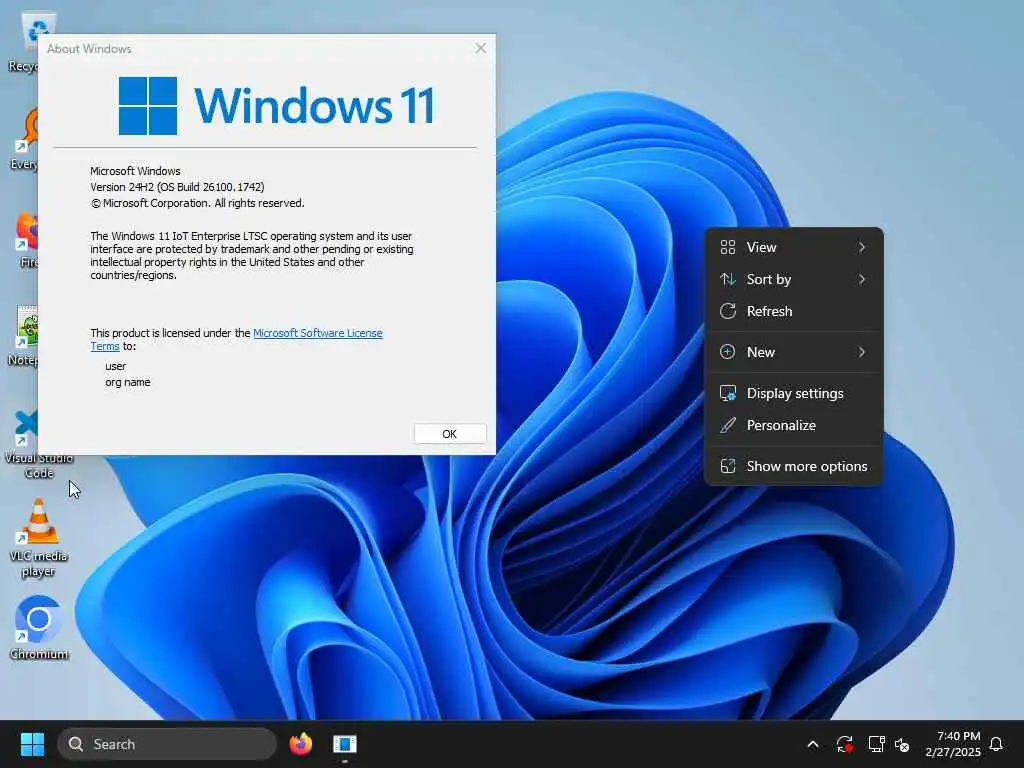1024x768 pixels.
Task: Click the About Windows title bar text
Action: pyautogui.click(x=89, y=49)
